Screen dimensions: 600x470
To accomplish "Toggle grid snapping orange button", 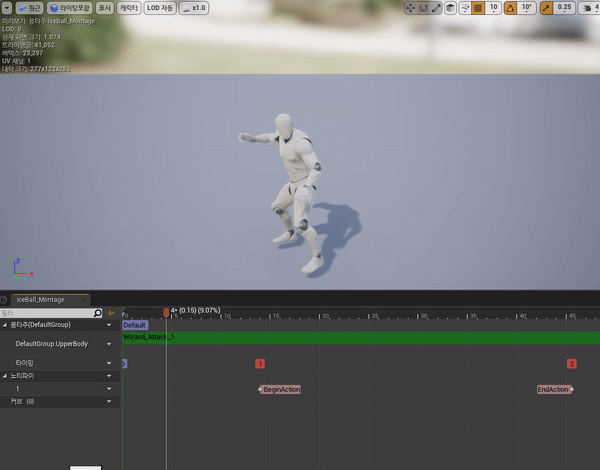I will pyautogui.click(x=478, y=8).
